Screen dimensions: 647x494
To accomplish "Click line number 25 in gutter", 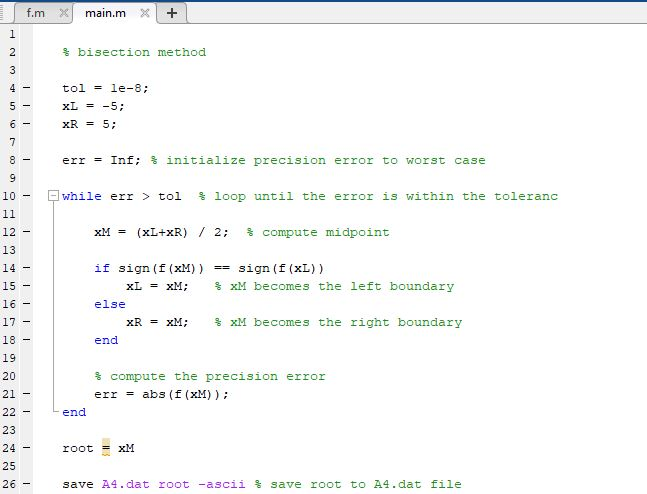I will (9, 466).
